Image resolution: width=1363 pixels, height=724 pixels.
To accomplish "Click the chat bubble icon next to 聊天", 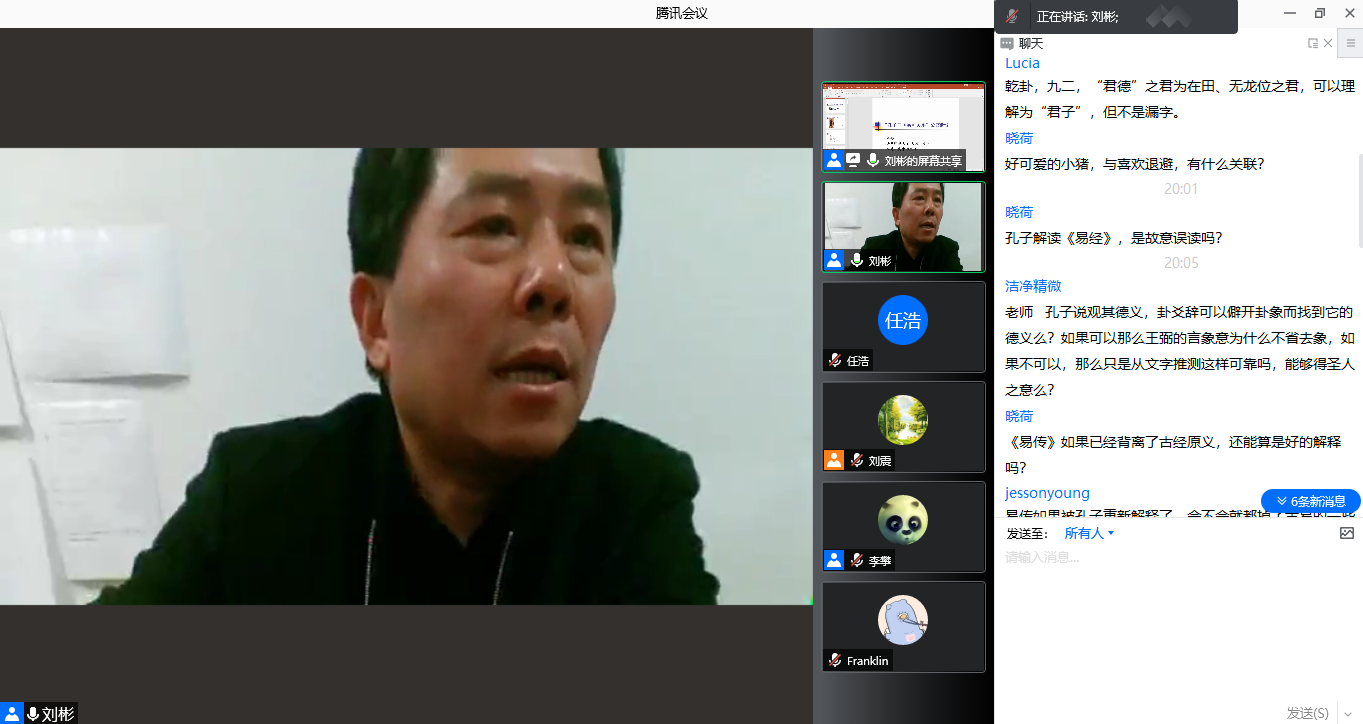I will coord(1007,44).
